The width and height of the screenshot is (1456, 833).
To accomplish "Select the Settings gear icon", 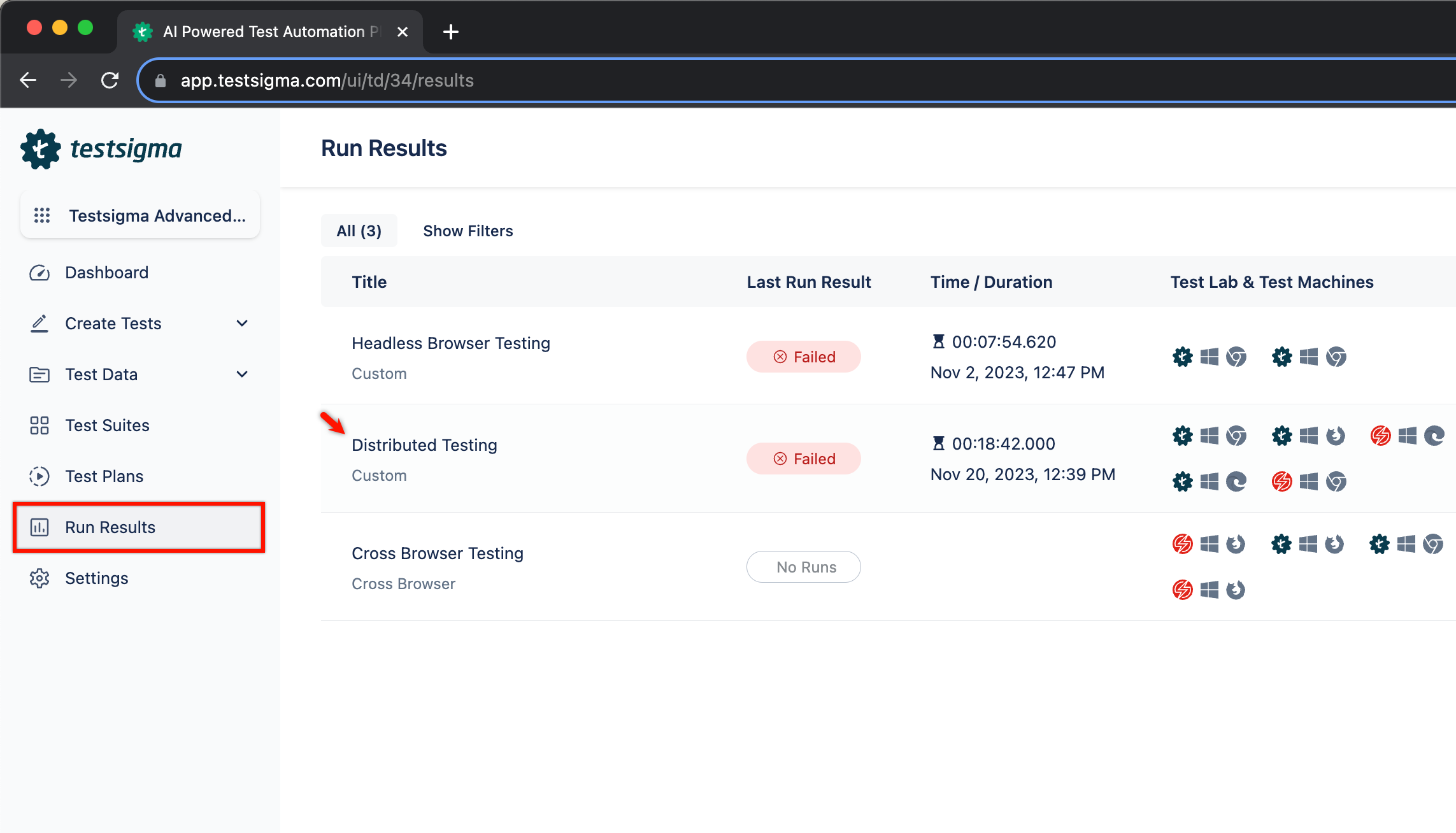I will (x=38, y=578).
